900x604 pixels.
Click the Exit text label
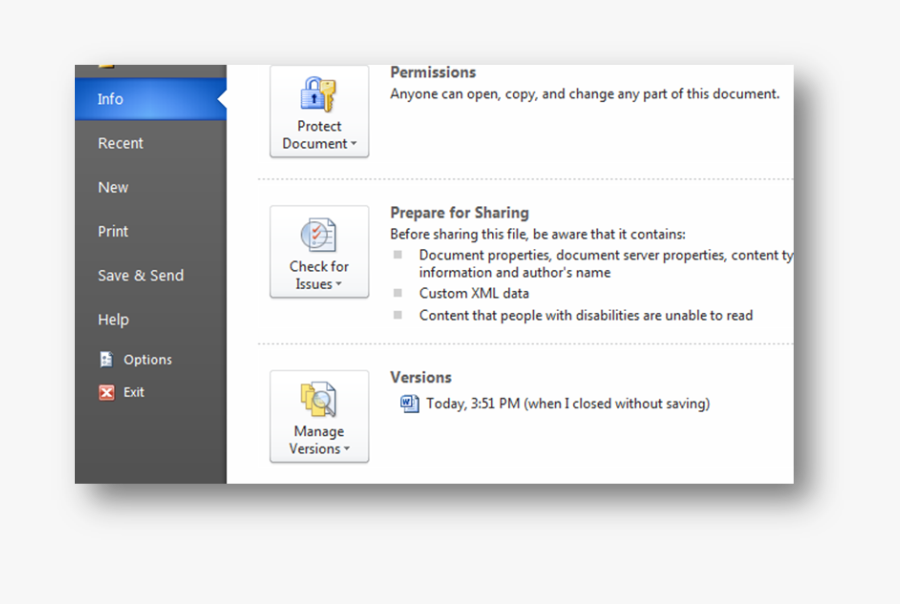coord(134,393)
